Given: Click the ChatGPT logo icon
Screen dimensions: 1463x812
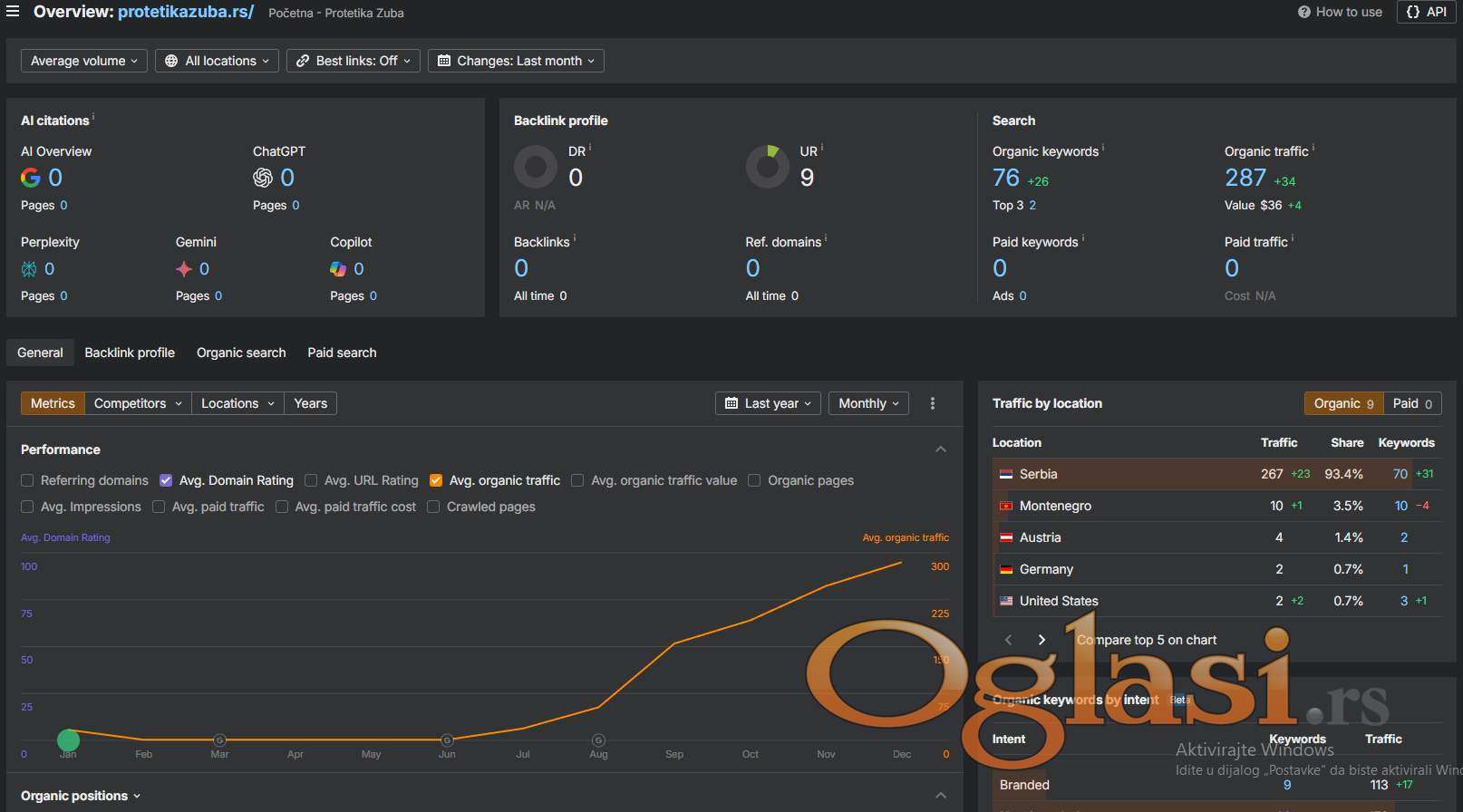Looking at the screenshot, I should point(263,178).
